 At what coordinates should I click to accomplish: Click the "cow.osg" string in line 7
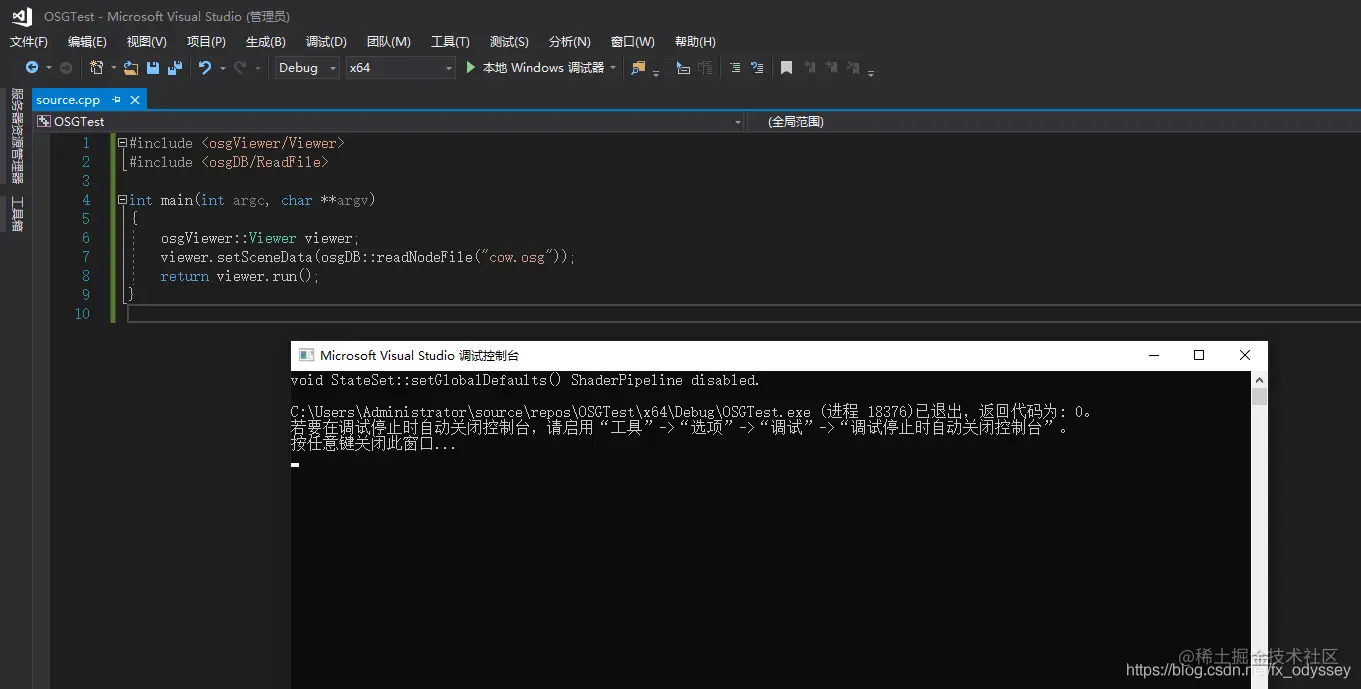point(516,257)
